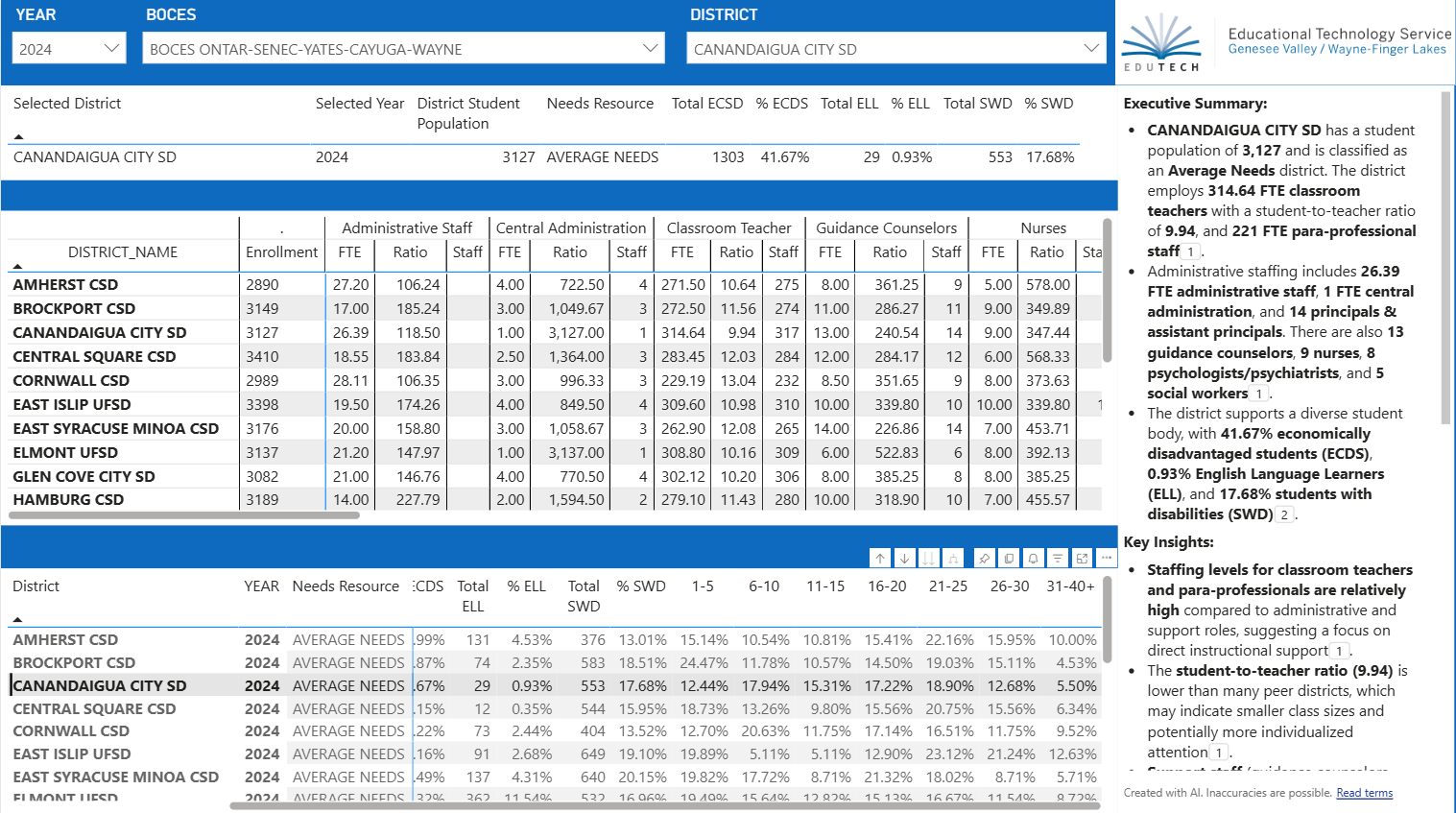1456x813 pixels.
Task: Pin the visual with the pin icon
Action: pyautogui.click(x=984, y=558)
